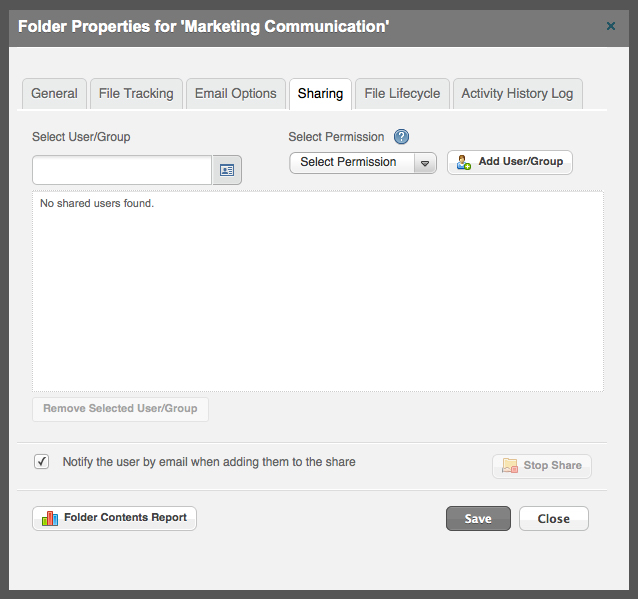Click the Close button
Image resolution: width=638 pixels, height=599 pixels.
click(554, 518)
